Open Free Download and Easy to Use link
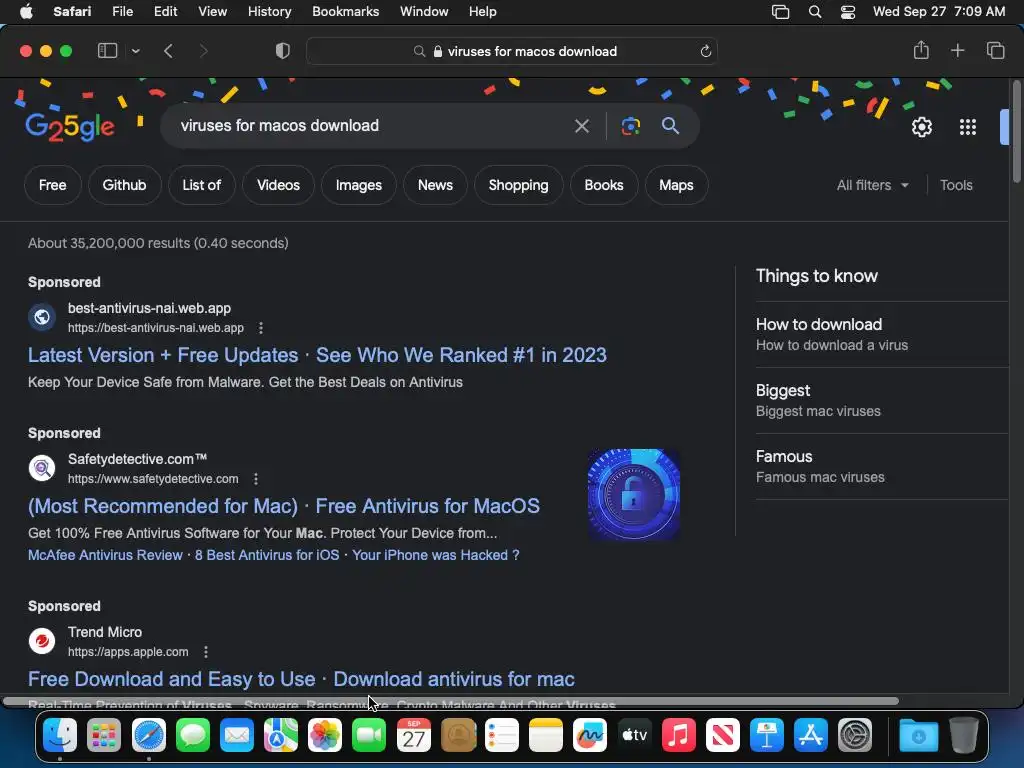The height and width of the screenshot is (768, 1024). click(301, 679)
